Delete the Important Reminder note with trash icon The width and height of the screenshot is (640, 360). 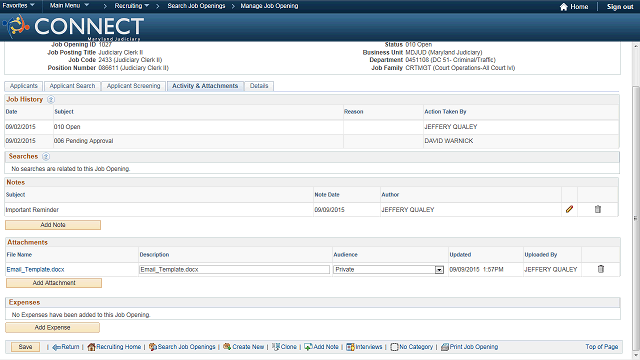point(598,209)
